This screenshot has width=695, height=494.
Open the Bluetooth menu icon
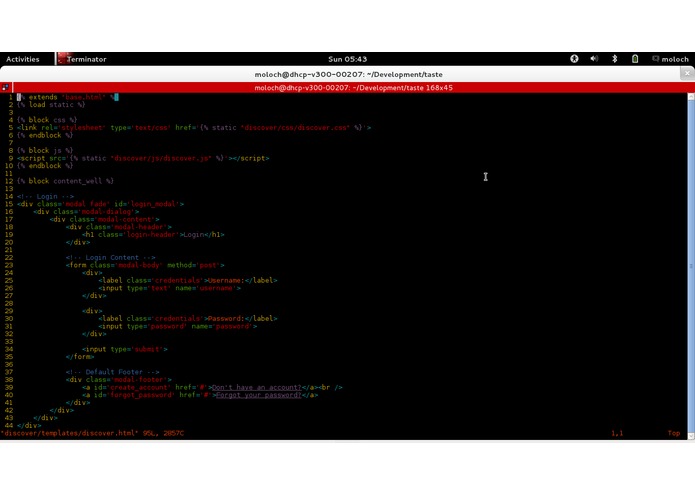pos(615,58)
